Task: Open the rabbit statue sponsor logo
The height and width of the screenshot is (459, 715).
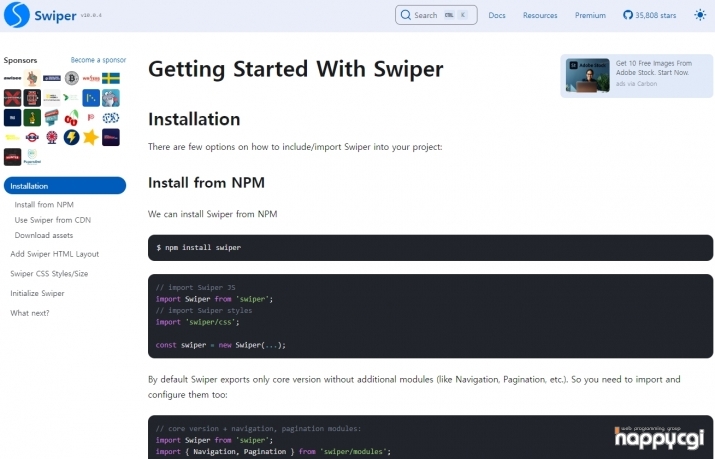Action: pyautogui.click(x=32, y=78)
